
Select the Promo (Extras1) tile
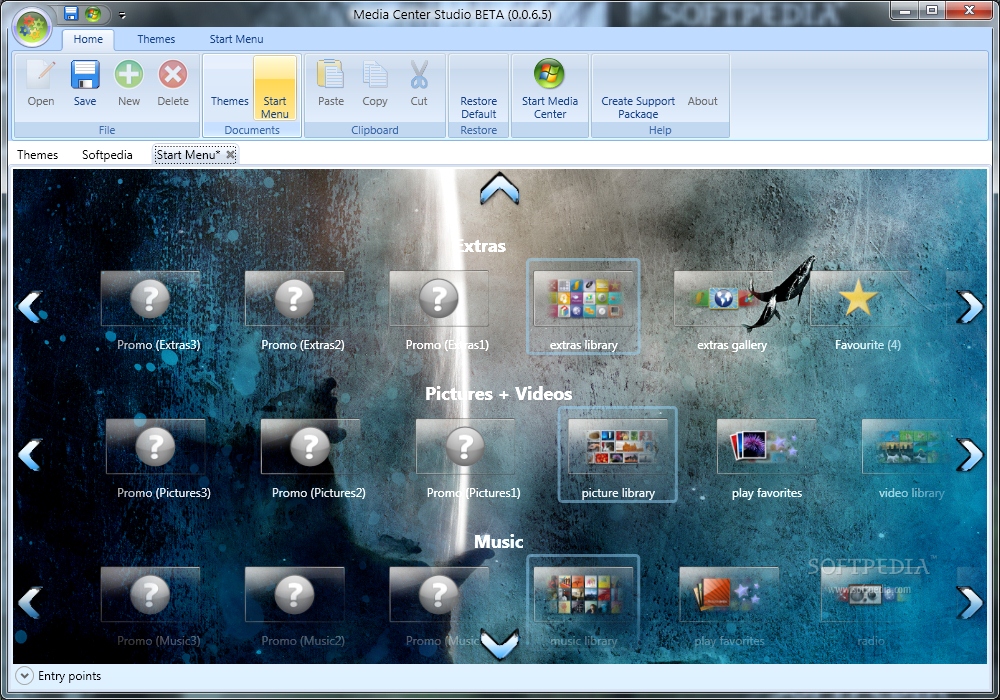[439, 311]
